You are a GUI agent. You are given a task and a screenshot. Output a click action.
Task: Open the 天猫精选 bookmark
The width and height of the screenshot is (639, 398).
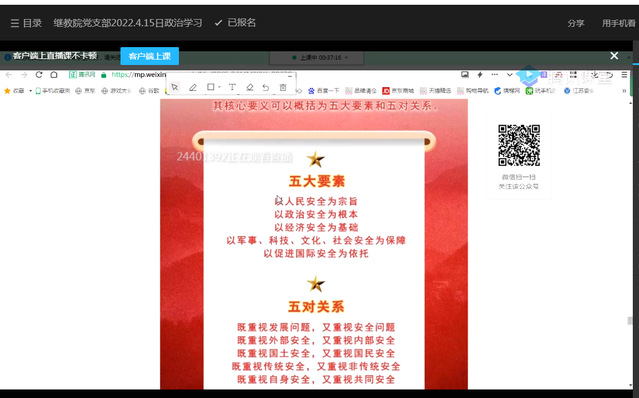435,91
